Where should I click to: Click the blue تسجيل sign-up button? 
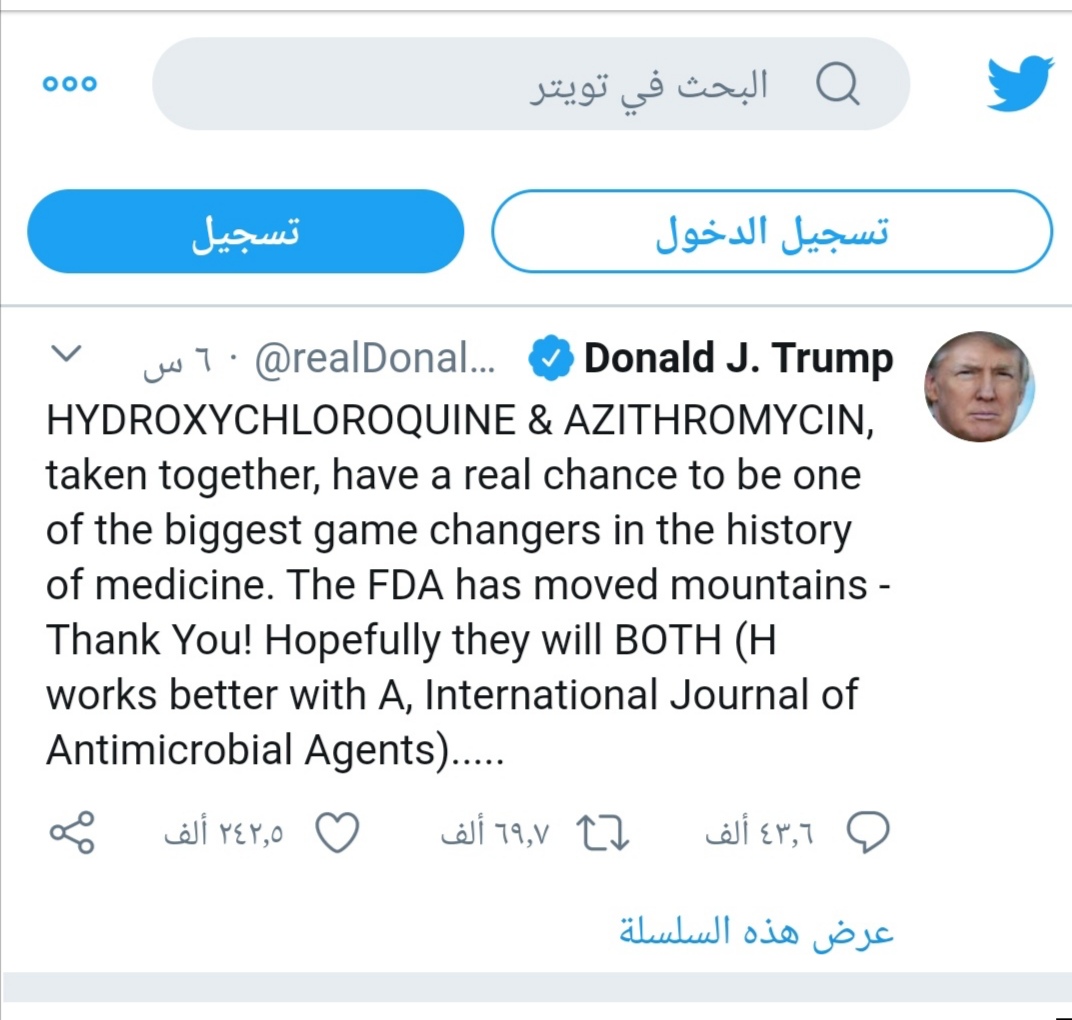(x=245, y=231)
